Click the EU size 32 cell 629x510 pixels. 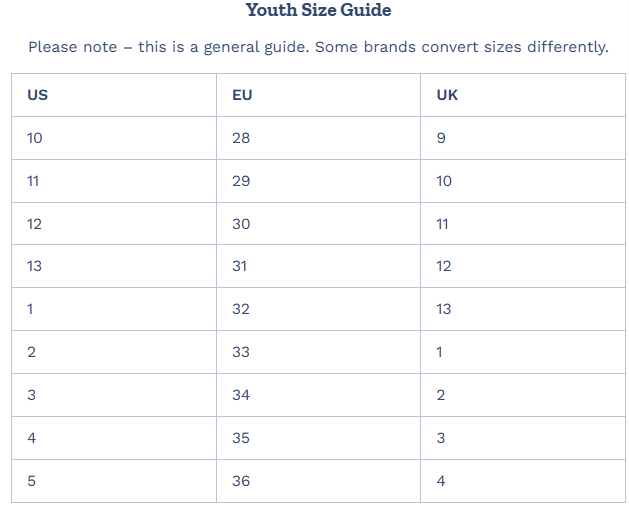pyautogui.click(x=319, y=309)
